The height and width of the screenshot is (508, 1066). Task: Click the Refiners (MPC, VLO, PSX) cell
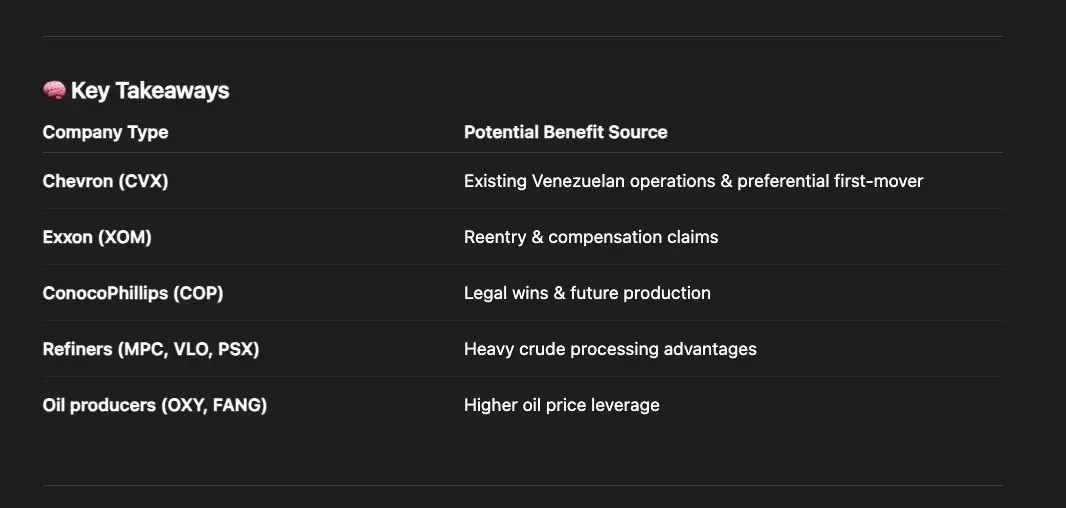click(x=151, y=349)
